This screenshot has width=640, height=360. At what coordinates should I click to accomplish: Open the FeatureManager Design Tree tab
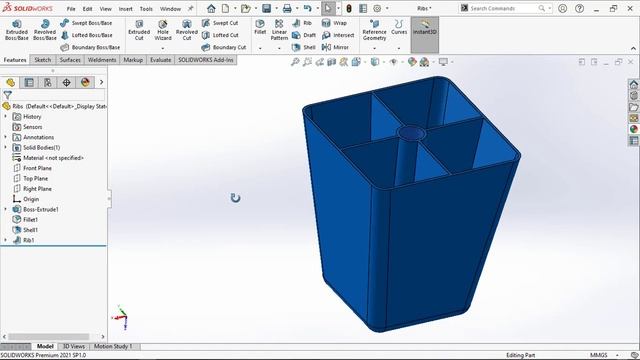(11, 82)
